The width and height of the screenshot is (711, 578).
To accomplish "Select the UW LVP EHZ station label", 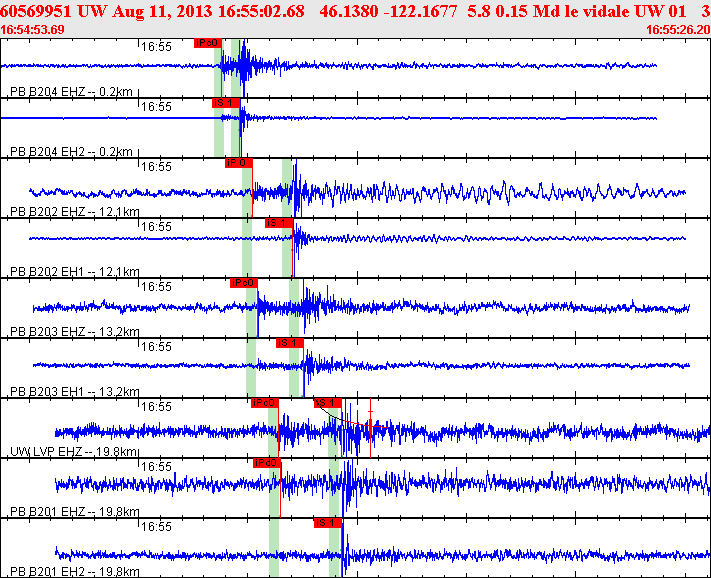I will tap(73, 452).
